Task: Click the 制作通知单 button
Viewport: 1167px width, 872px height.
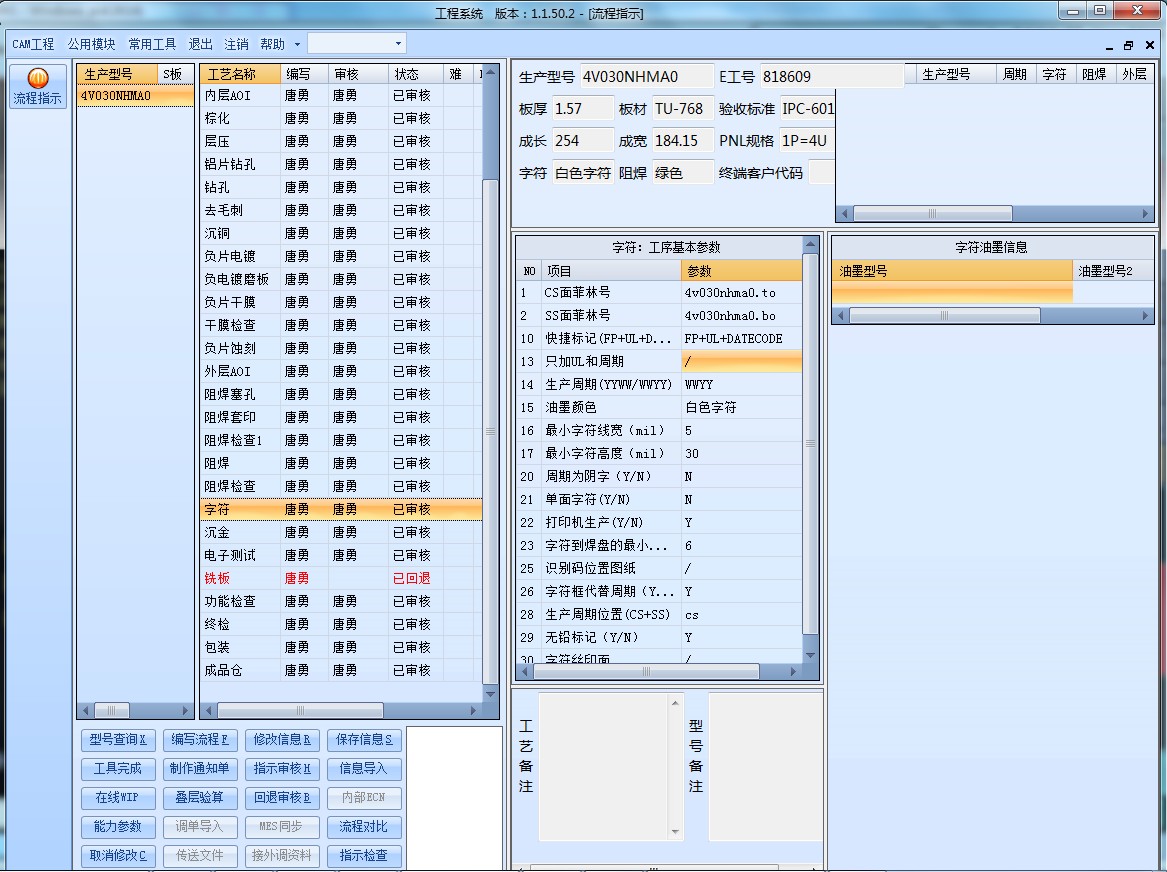Action: [199, 769]
